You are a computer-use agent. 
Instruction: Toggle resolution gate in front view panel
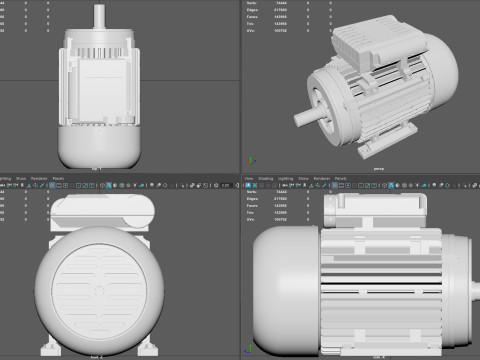click(x=65, y=185)
